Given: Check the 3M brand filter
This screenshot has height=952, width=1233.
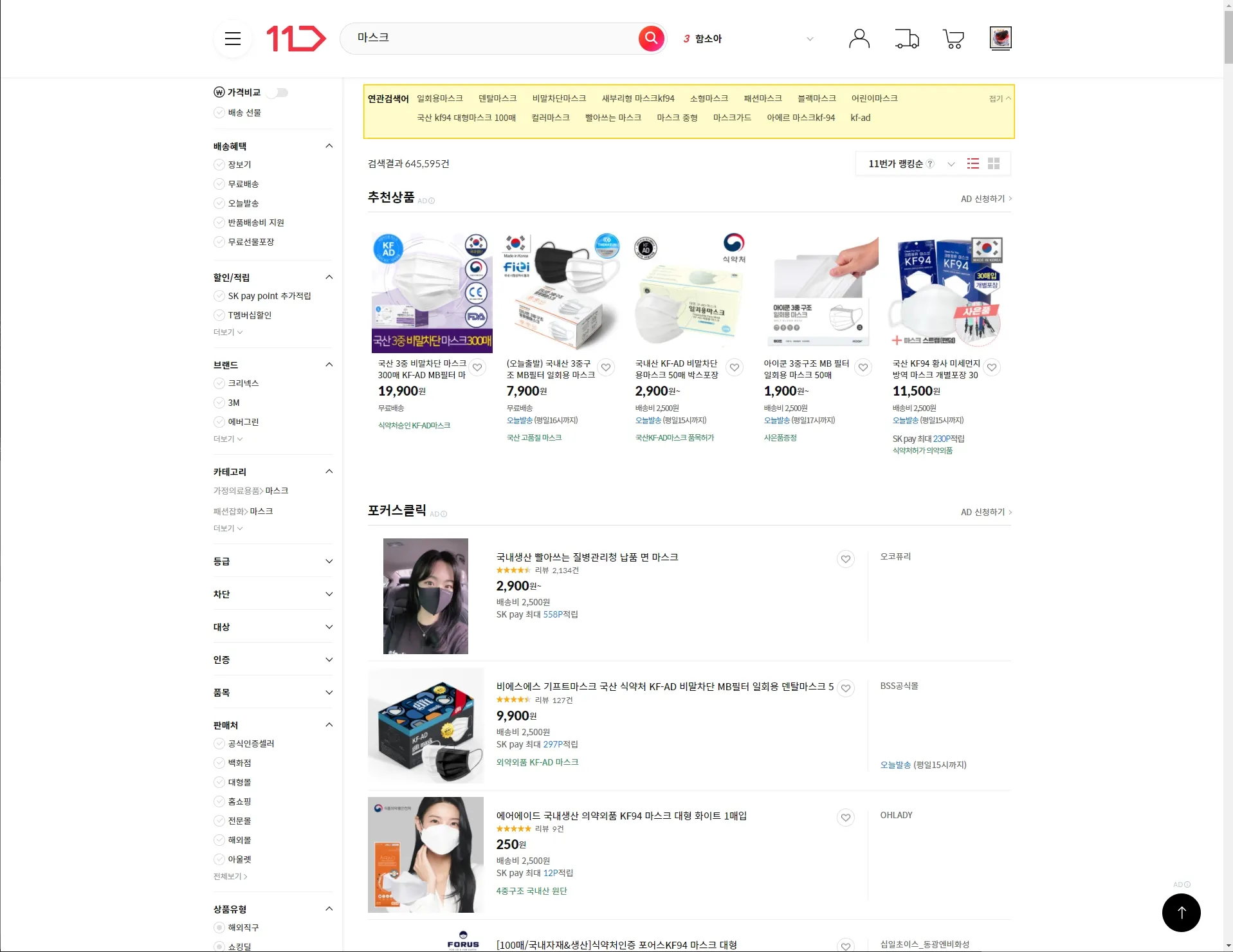Looking at the screenshot, I should coord(219,403).
